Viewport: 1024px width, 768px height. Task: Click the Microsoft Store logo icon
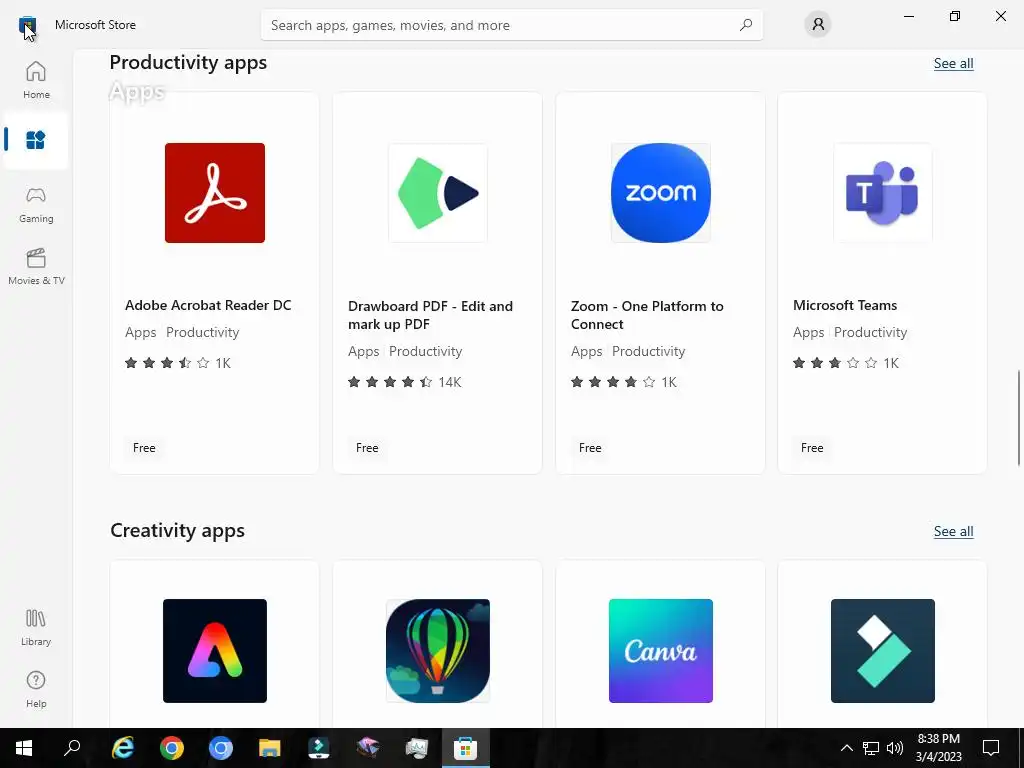coord(27,25)
